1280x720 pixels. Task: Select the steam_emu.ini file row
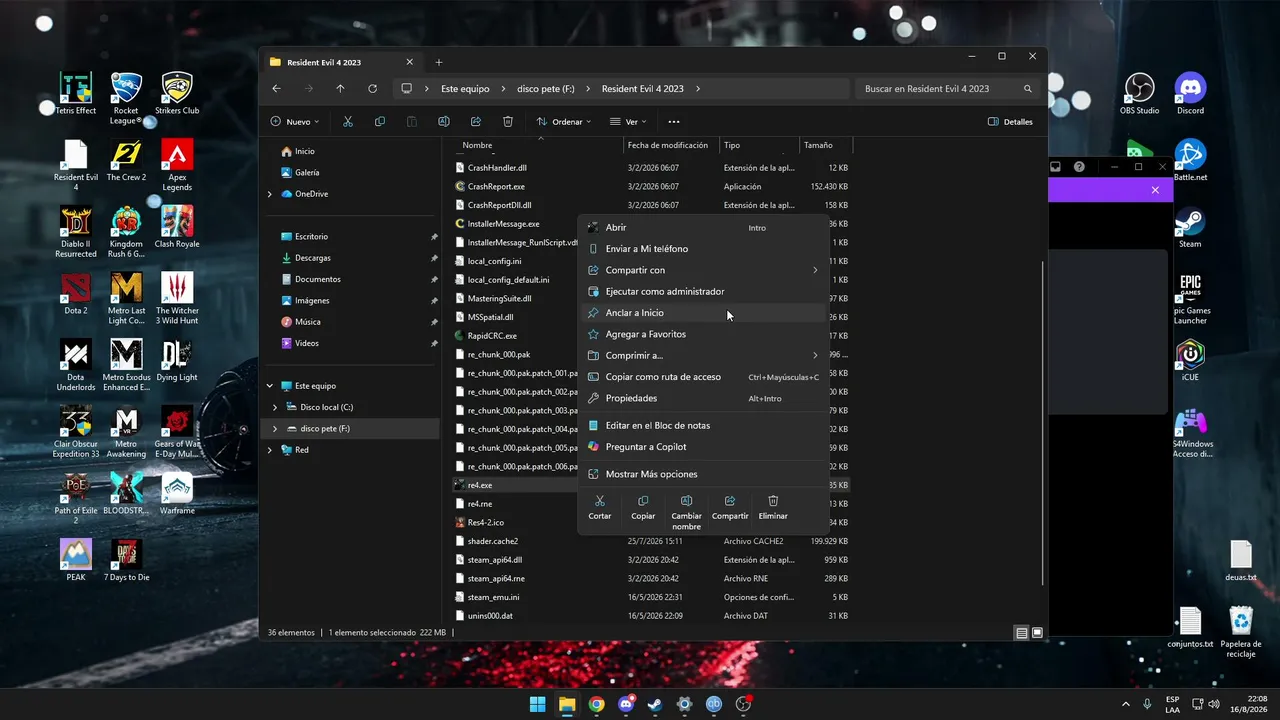click(x=652, y=597)
